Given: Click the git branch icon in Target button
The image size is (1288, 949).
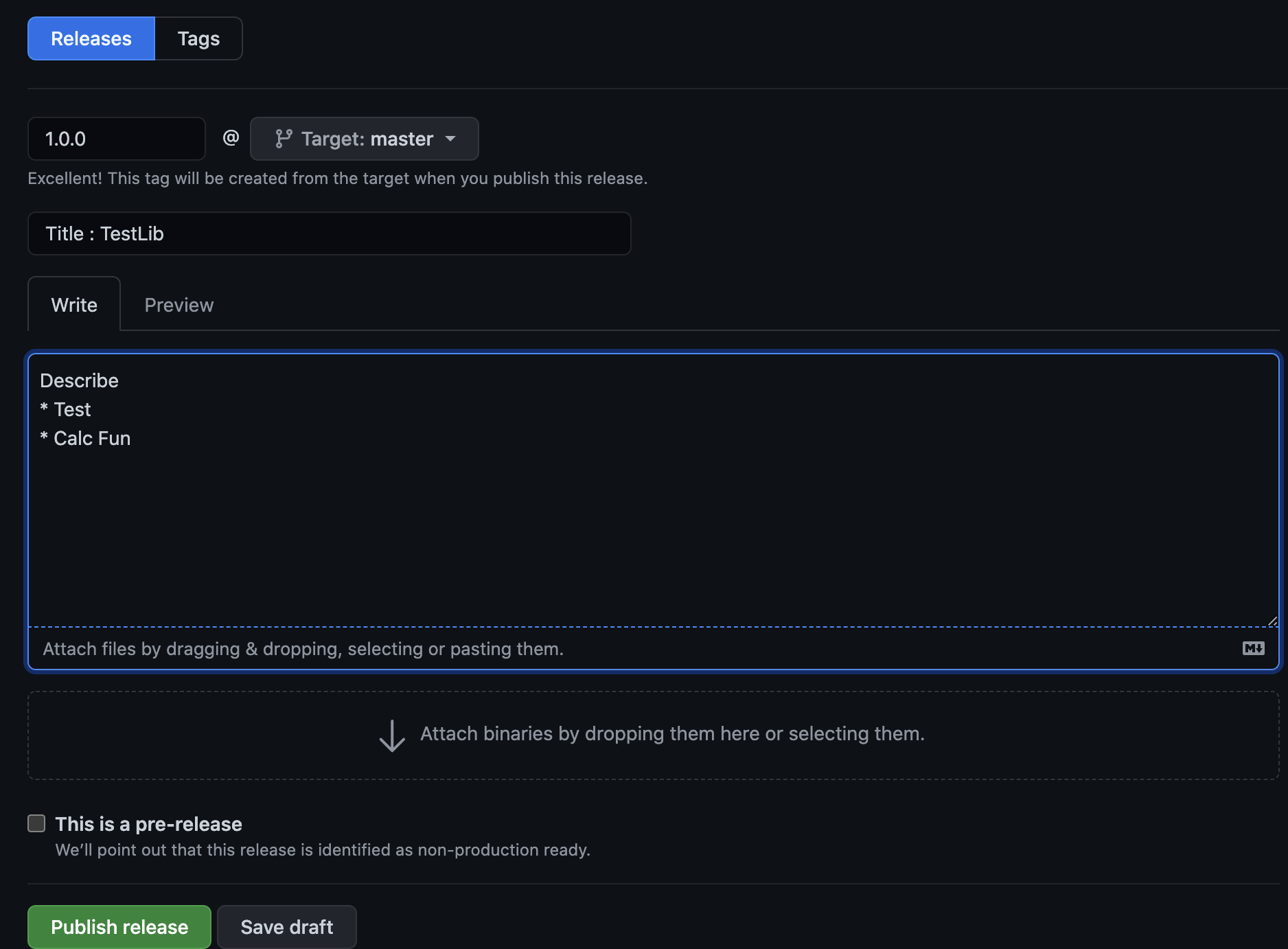Looking at the screenshot, I should tap(284, 139).
